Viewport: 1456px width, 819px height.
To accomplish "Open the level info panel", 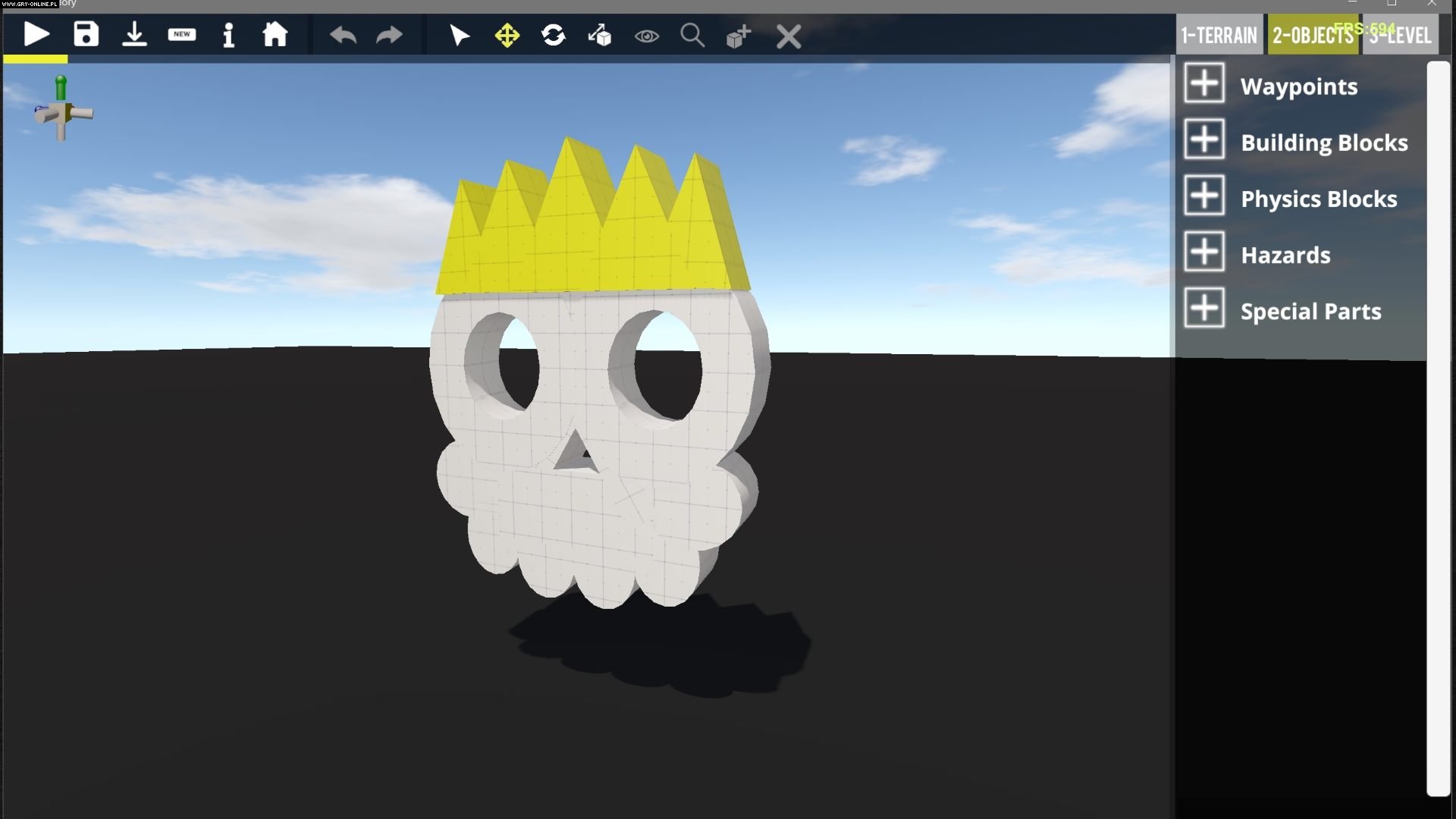I will [229, 35].
